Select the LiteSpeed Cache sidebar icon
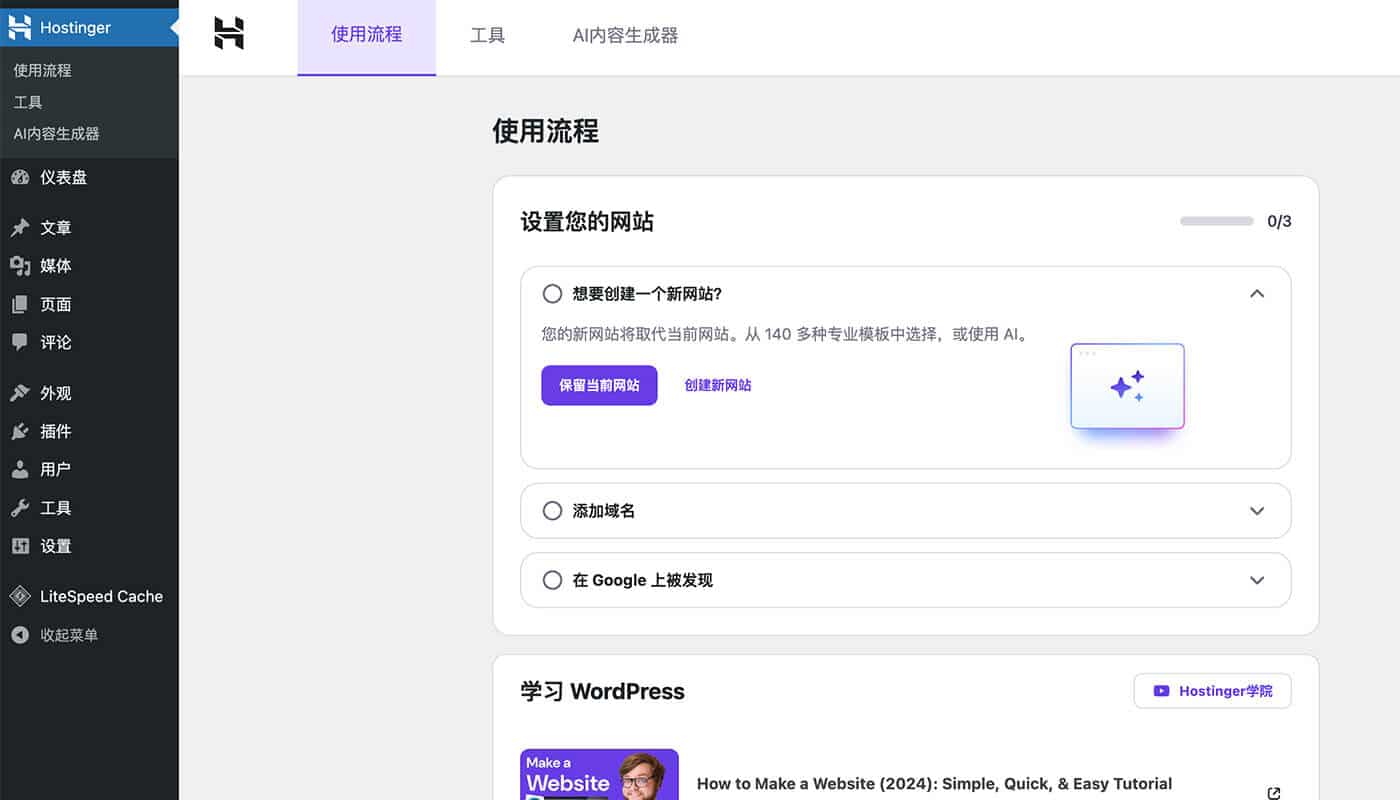 [22, 596]
